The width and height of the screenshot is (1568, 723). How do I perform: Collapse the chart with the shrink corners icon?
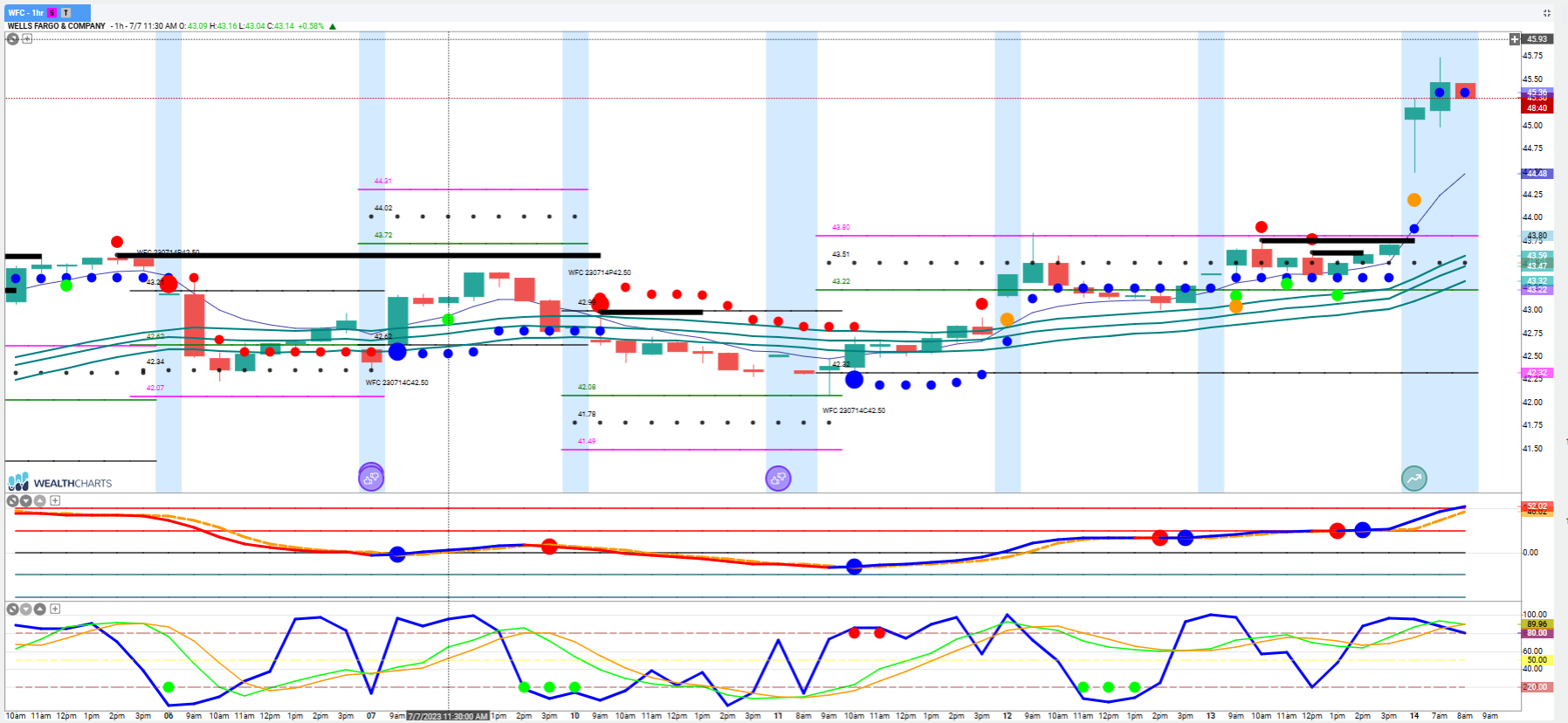click(x=1547, y=13)
